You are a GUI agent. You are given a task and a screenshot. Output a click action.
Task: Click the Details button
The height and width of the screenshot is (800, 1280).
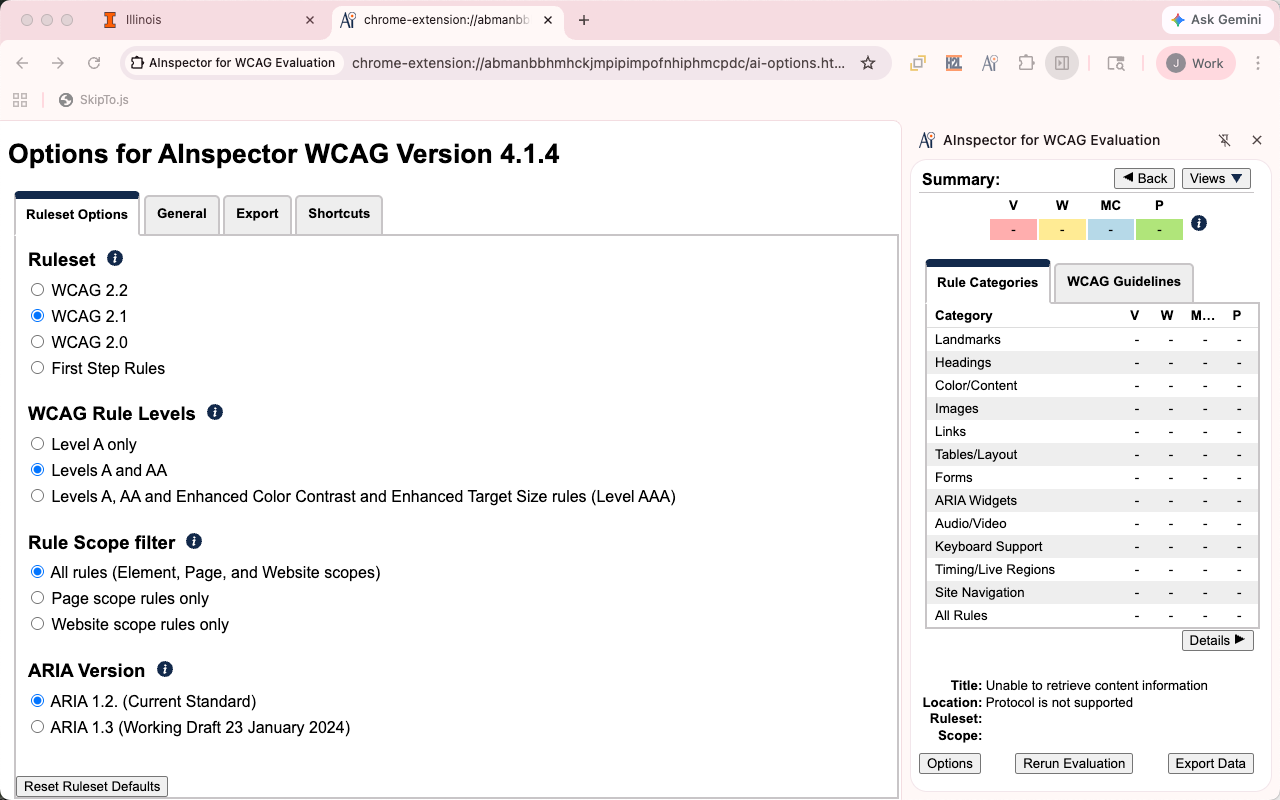(1217, 640)
